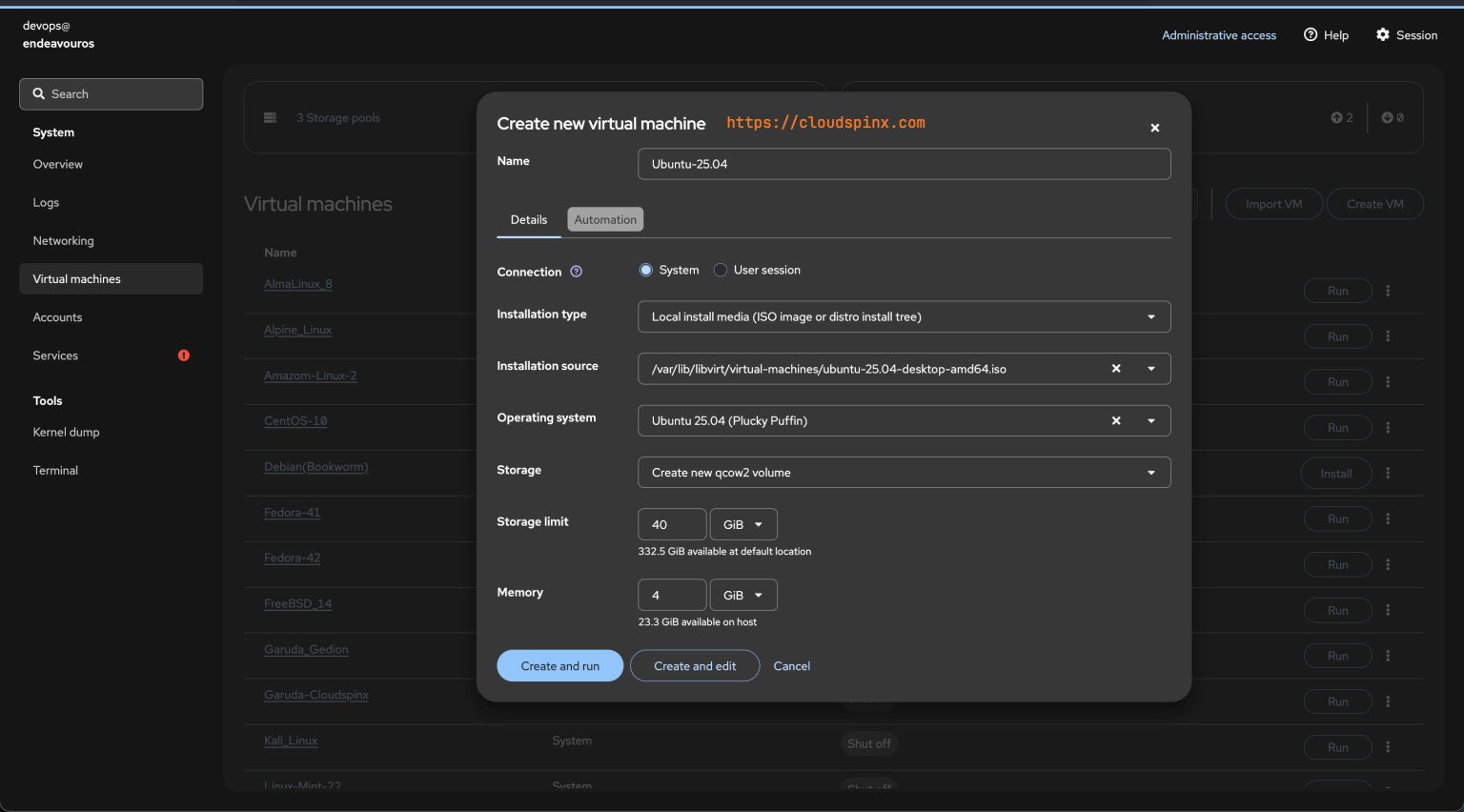Select the System connection radio button
Viewport: 1464px width, 812px height.
646,271
